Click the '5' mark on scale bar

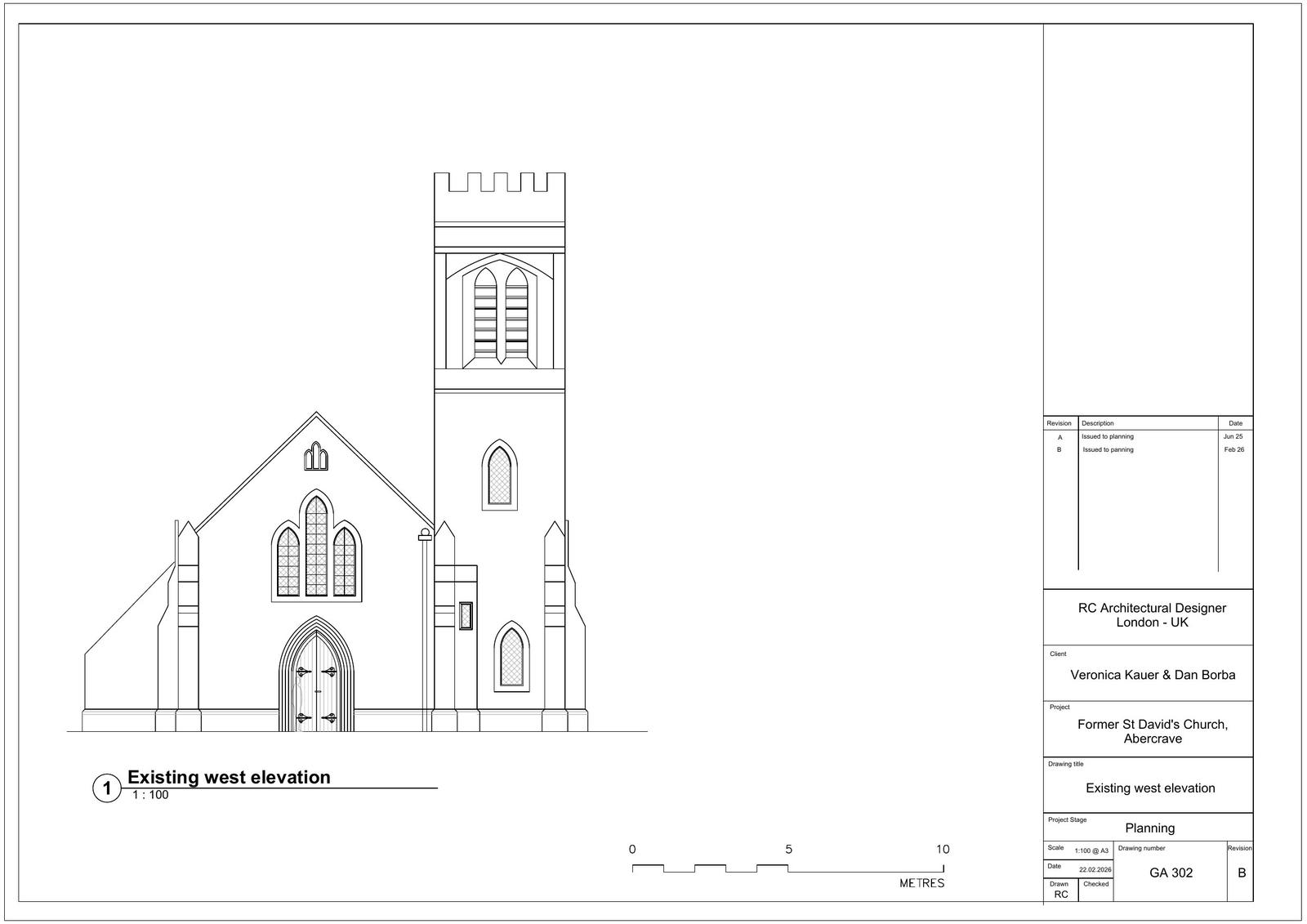tap(788, 850)
